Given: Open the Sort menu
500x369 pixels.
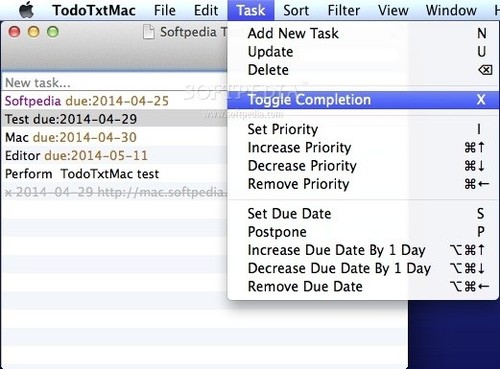Looking at the screenshot, I should pyautogui.click(x=296, y=10).
